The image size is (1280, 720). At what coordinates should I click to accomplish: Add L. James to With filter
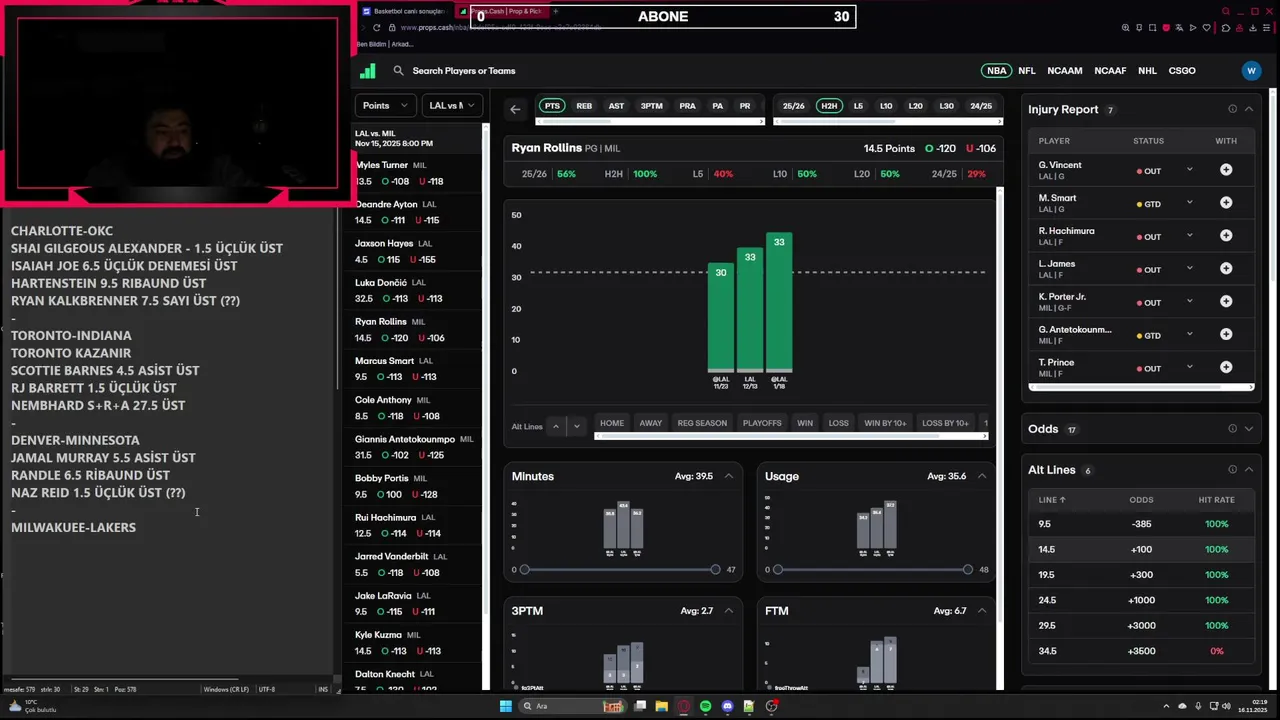(1226, 269)
